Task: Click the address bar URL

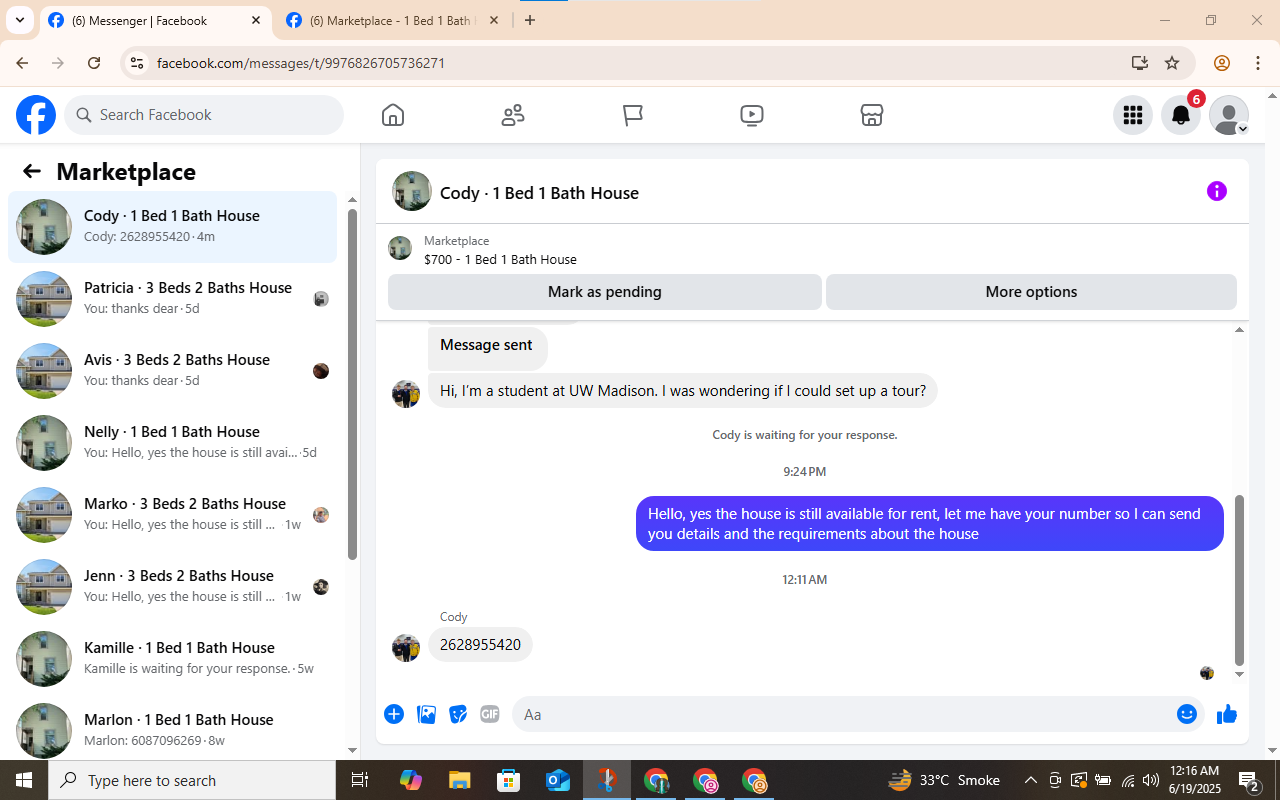Action: [301, 63]
